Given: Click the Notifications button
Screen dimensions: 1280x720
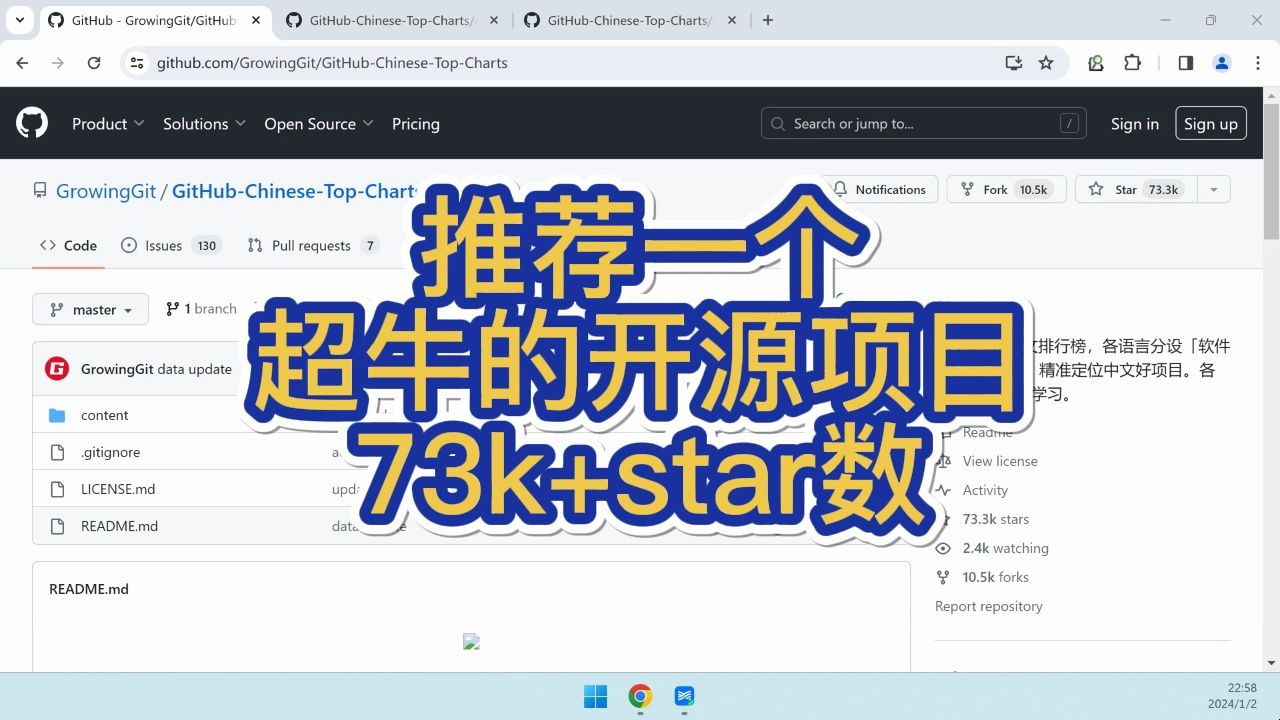Looking at the screenshot, I should tap(879, 189).
